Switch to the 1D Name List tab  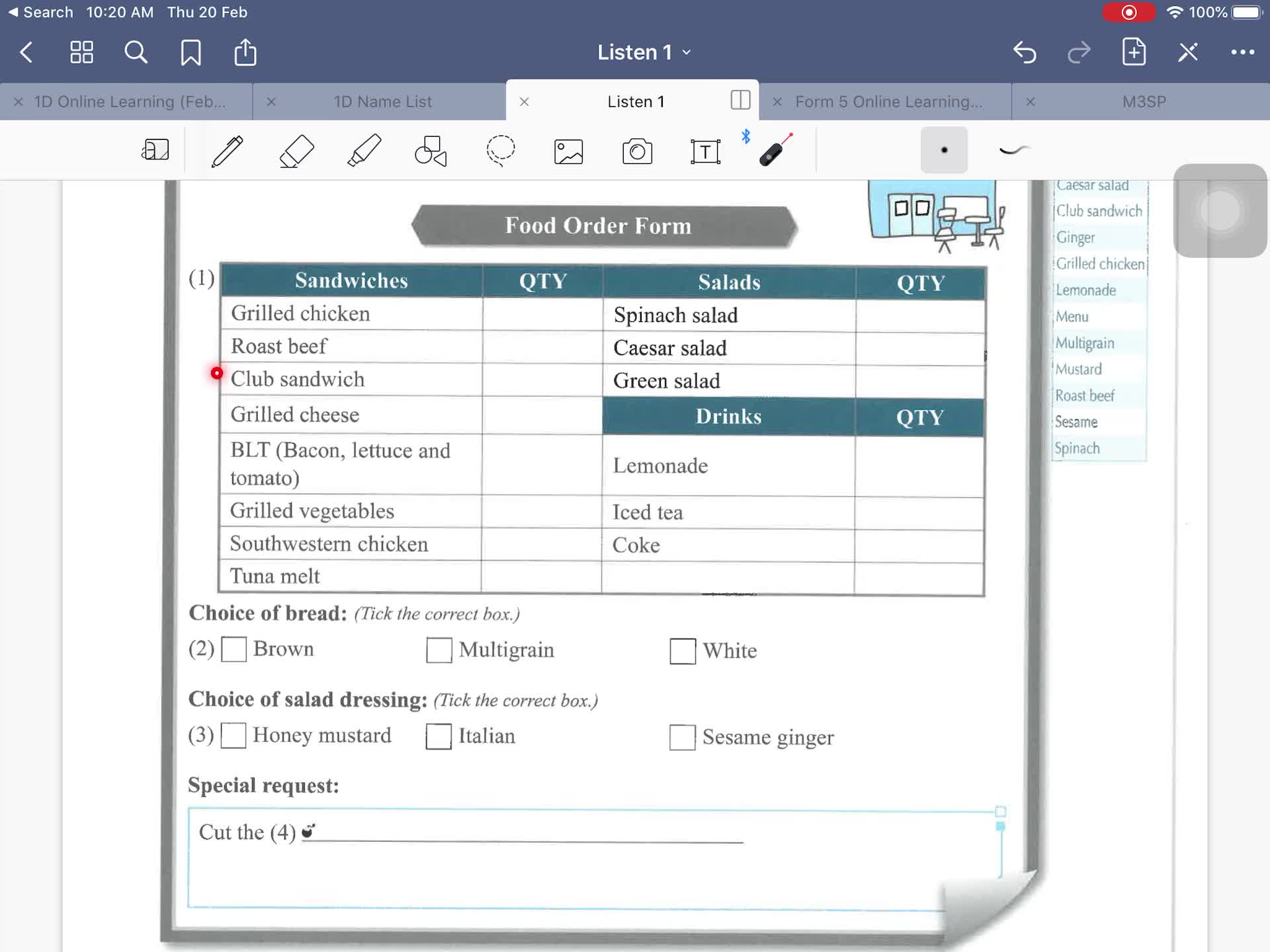point(382,102)
